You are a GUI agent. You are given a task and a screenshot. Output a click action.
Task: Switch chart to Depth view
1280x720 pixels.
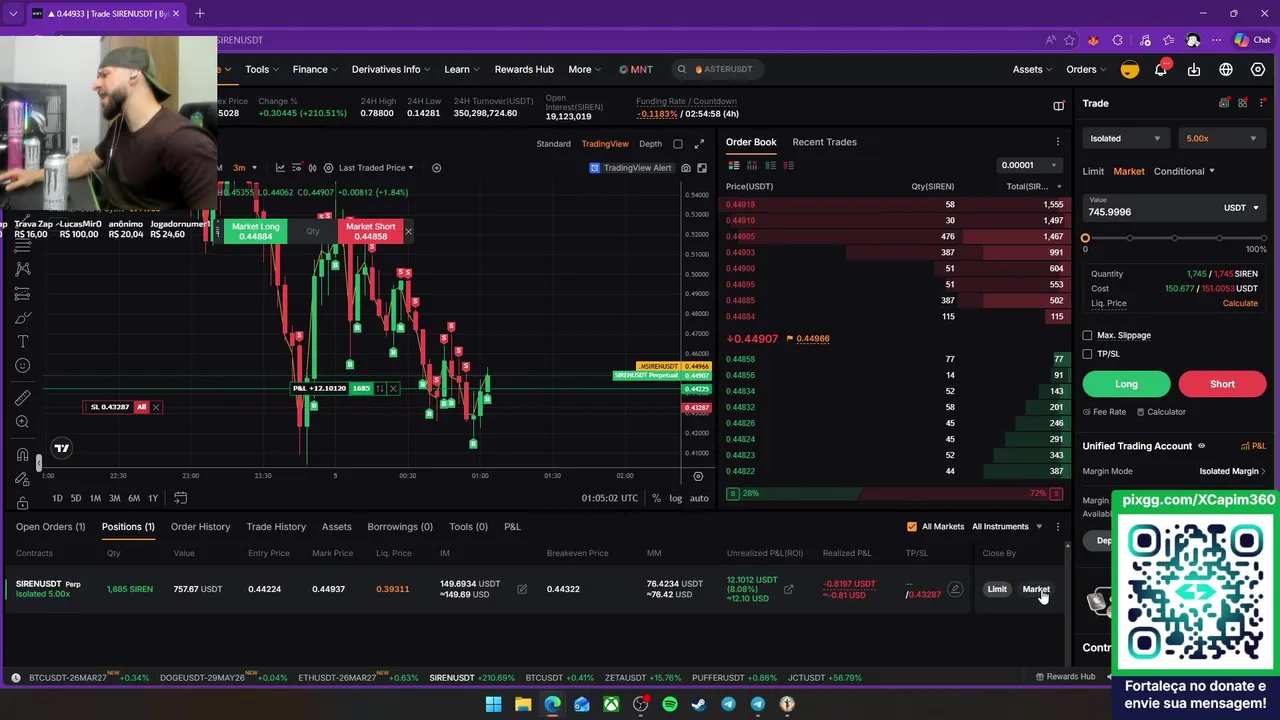tap(650, 144)
